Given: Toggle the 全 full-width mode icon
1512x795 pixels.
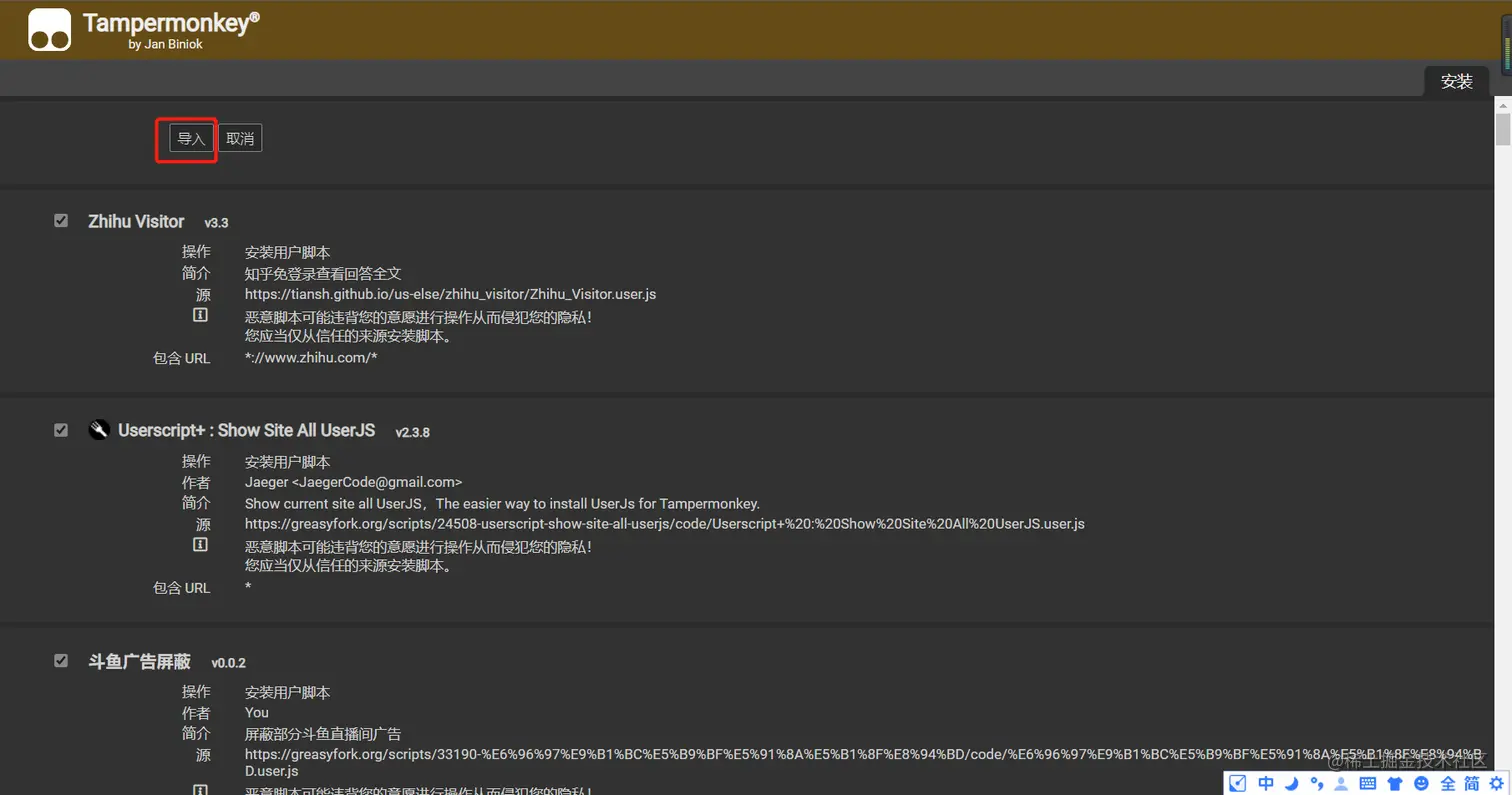Looking at the screenshot, I should [1448, 782].
